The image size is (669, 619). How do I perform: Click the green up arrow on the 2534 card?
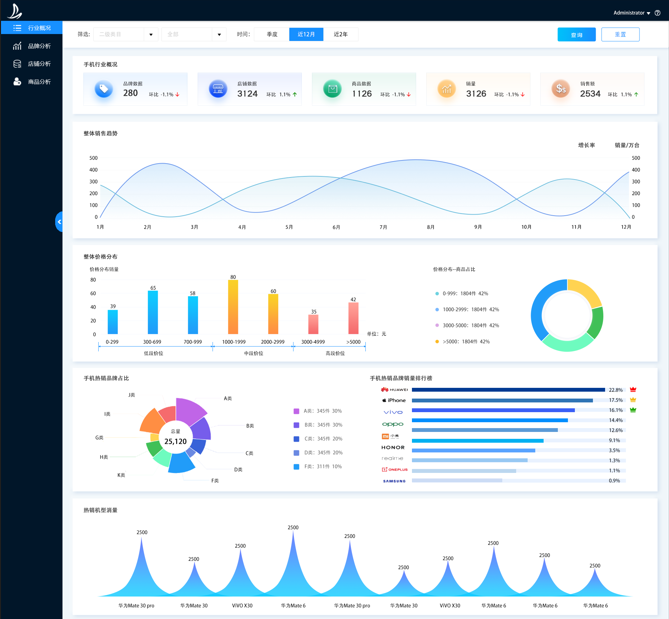[x=636, y=94]
